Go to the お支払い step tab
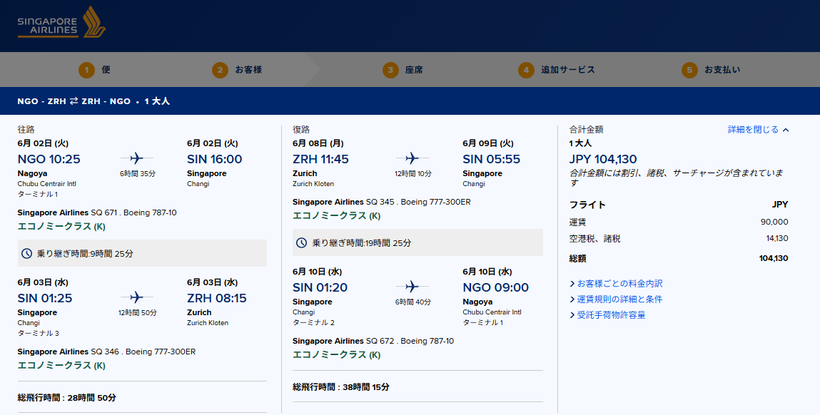 click(711, 70)
